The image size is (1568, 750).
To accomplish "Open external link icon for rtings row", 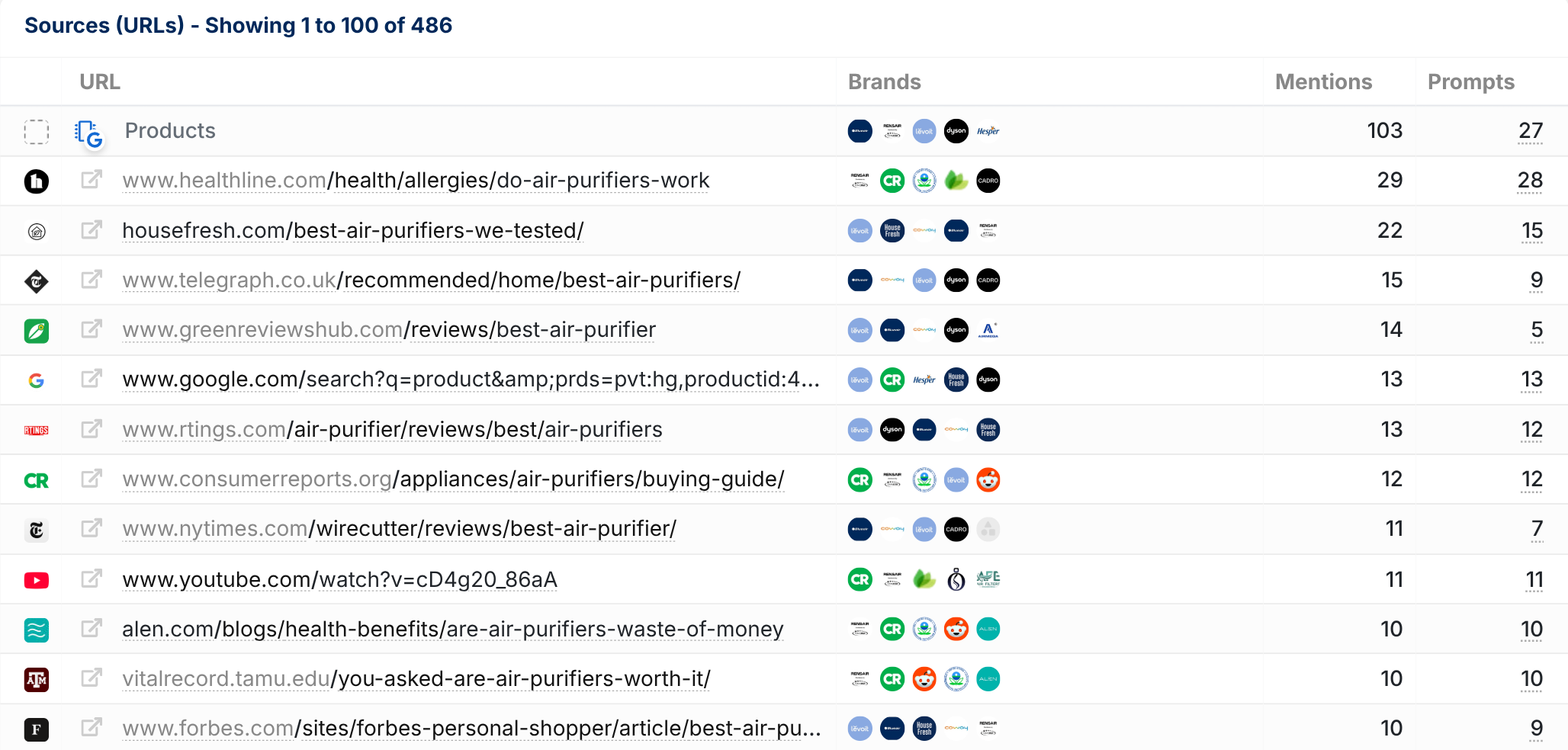I will click(92, 429).
